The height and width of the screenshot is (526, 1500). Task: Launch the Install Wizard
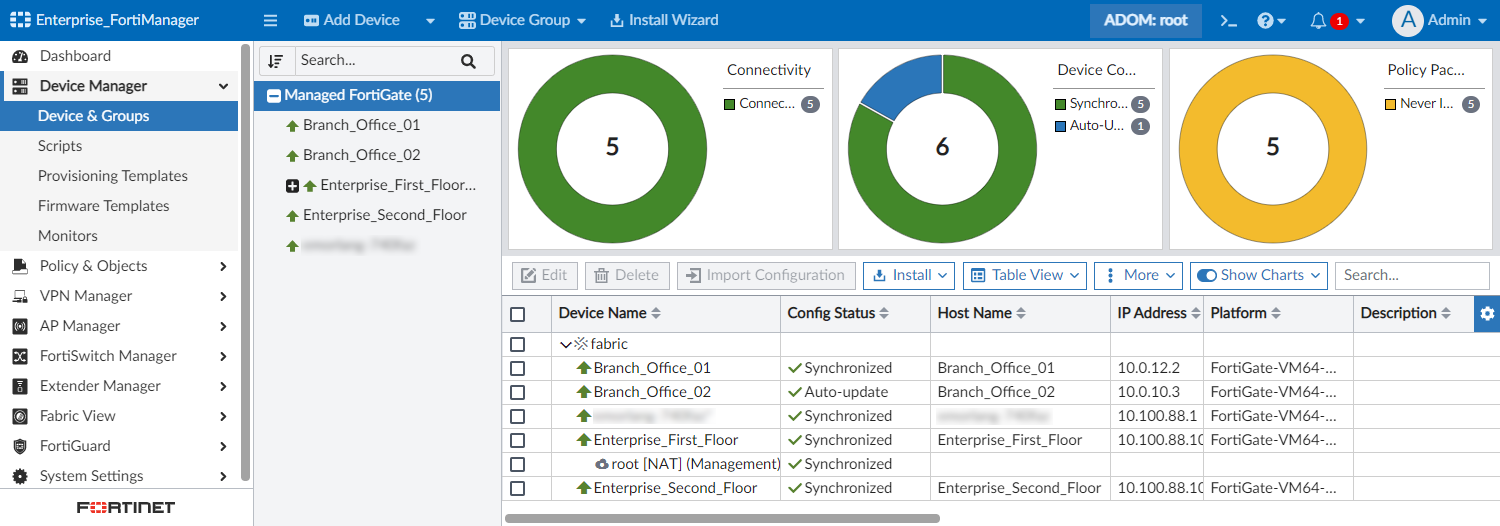tap(663, 20)
